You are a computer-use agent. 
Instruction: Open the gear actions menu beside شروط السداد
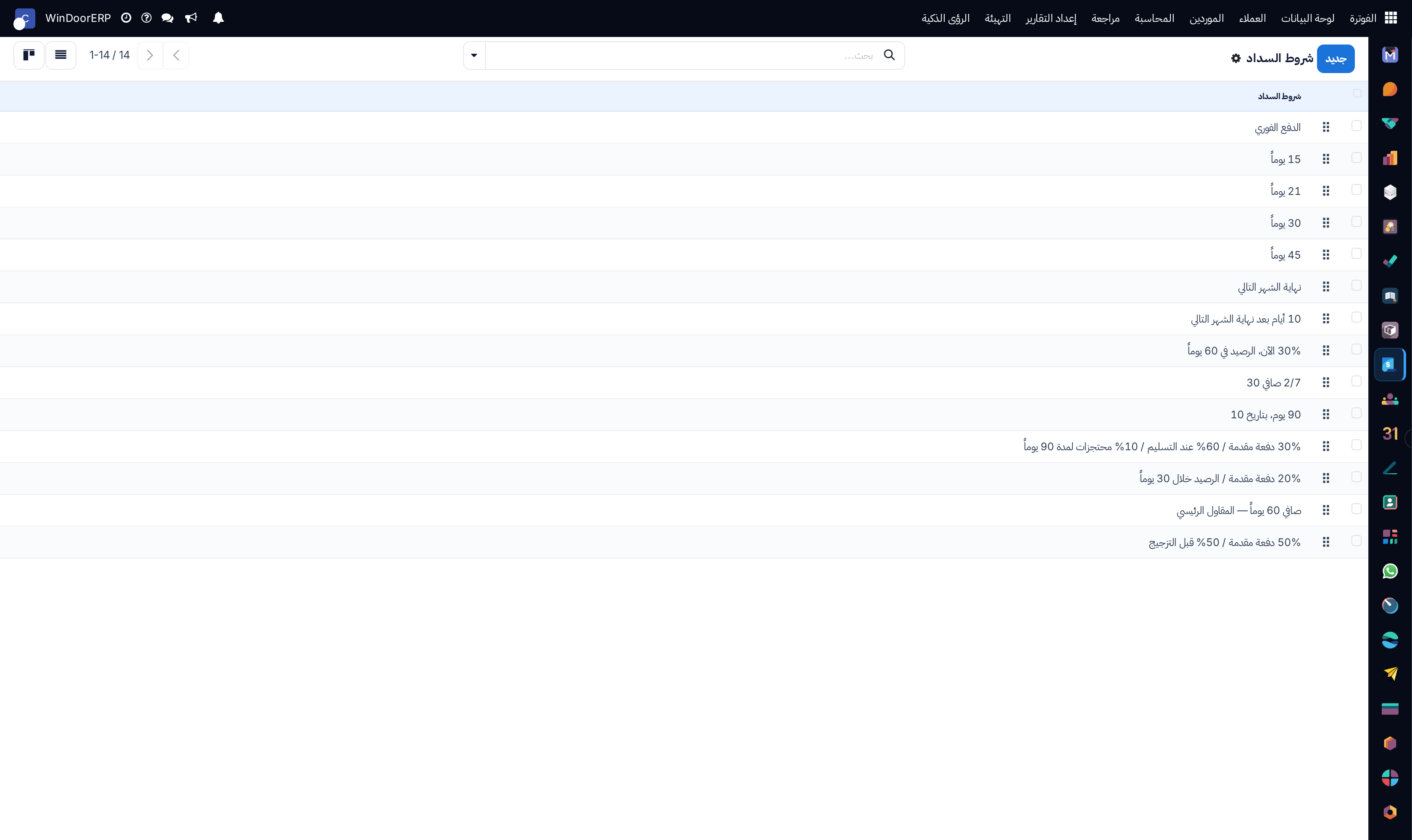(x=1236, y=58)
